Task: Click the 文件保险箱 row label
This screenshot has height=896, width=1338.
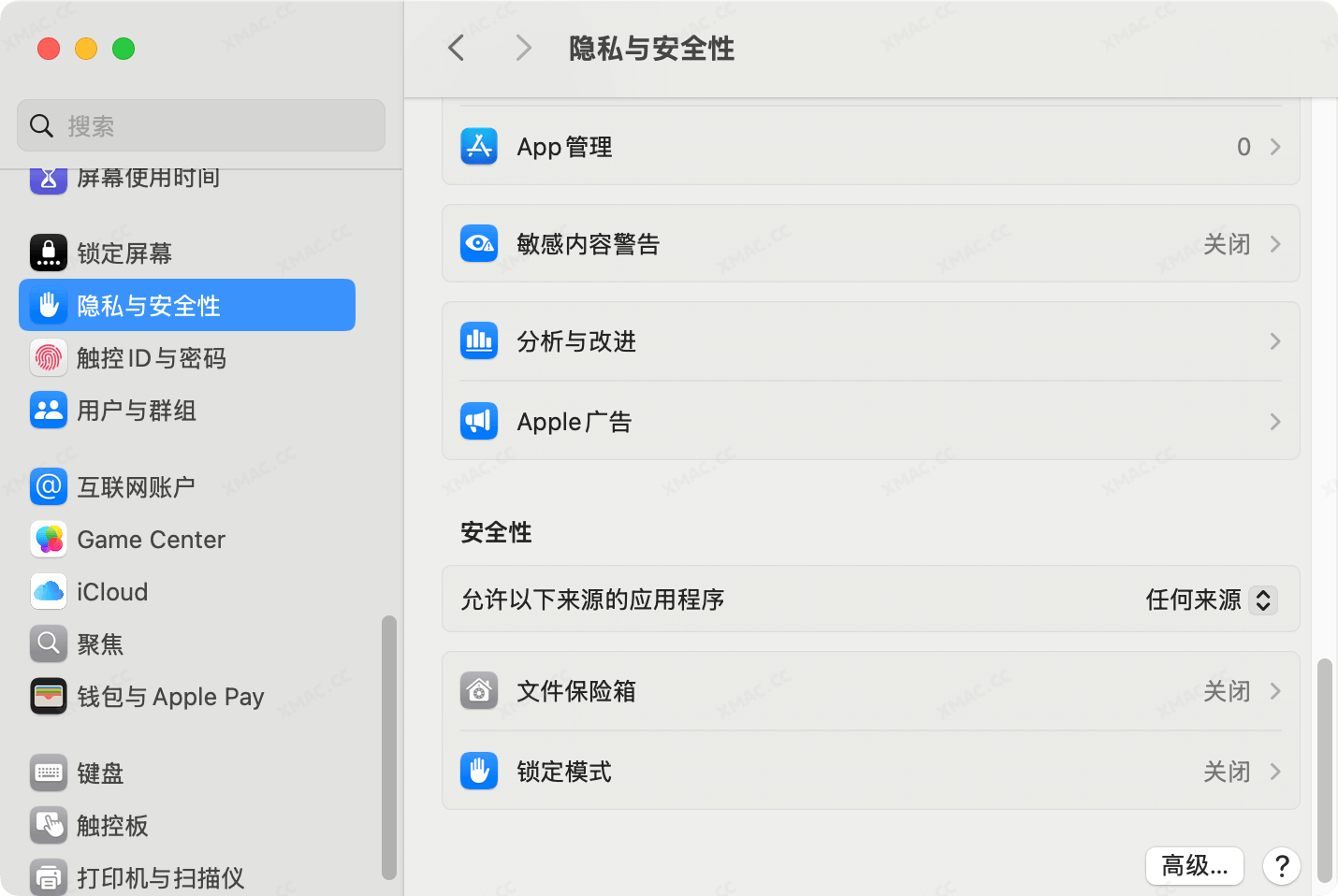Action: coord(576,691)
